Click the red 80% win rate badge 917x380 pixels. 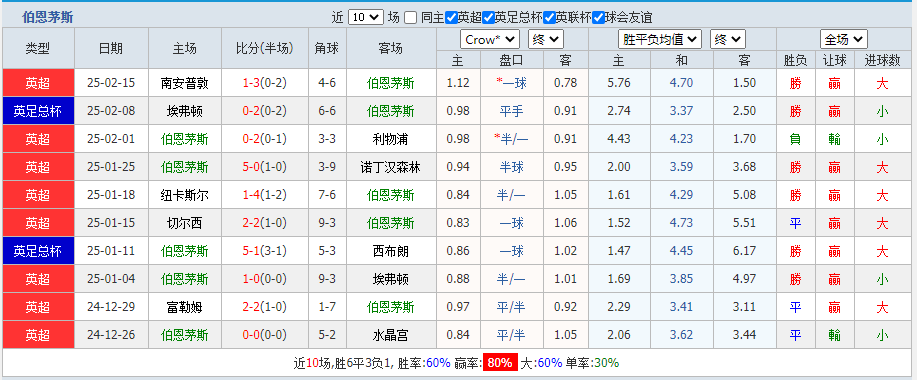coord(500,362)
